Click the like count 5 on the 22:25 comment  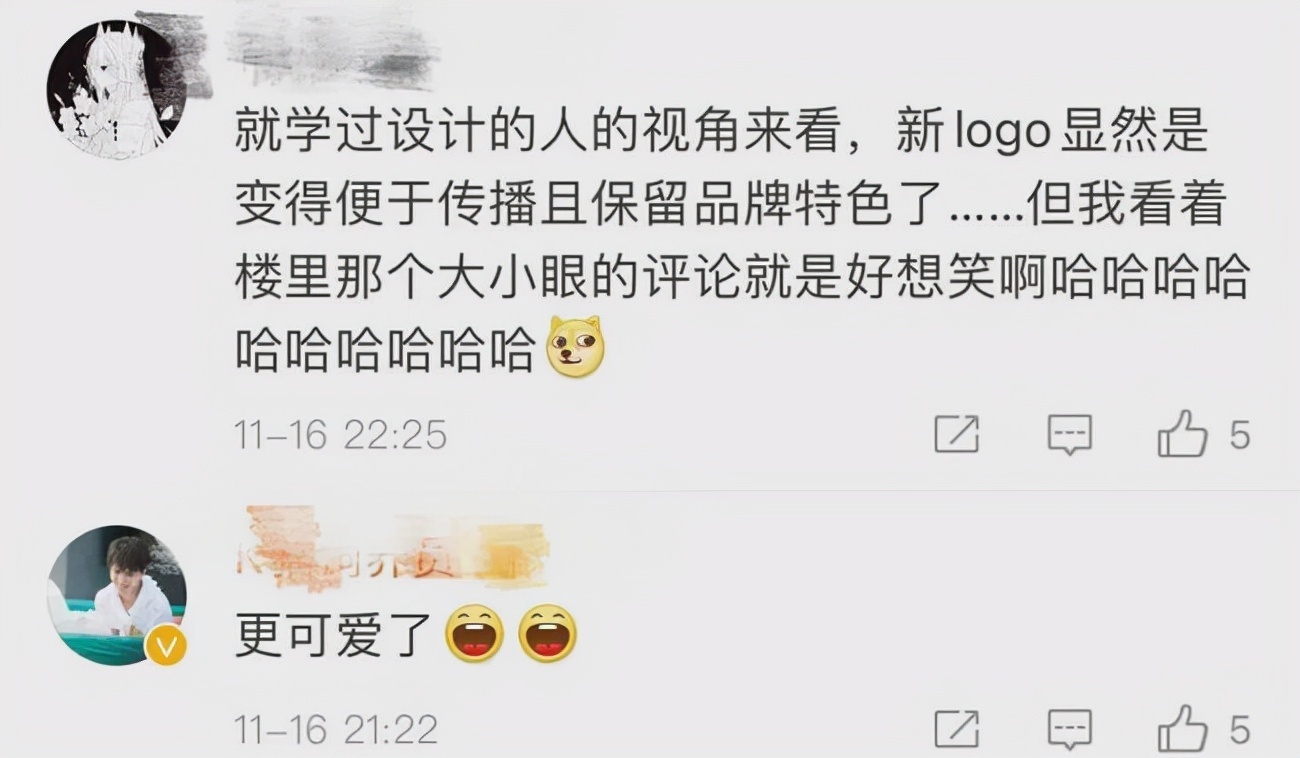coord(1239,435)
